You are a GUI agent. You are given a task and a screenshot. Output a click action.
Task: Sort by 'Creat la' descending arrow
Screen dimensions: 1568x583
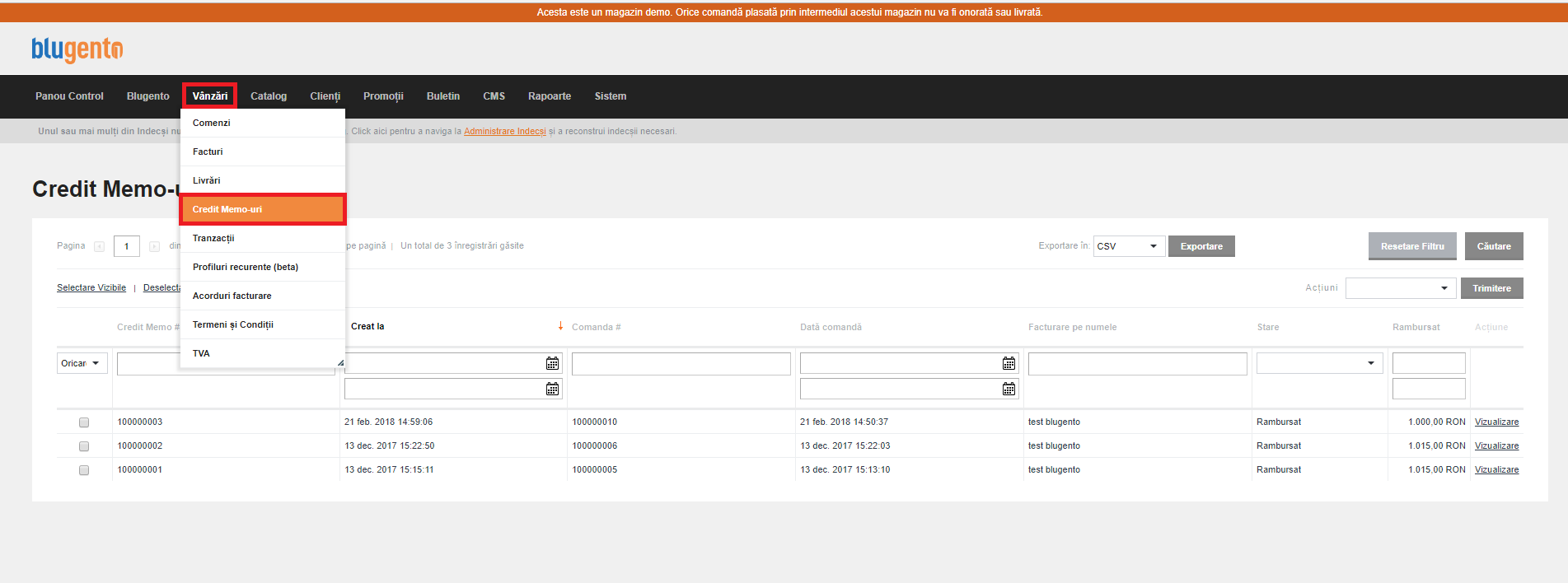coord(560,326)
